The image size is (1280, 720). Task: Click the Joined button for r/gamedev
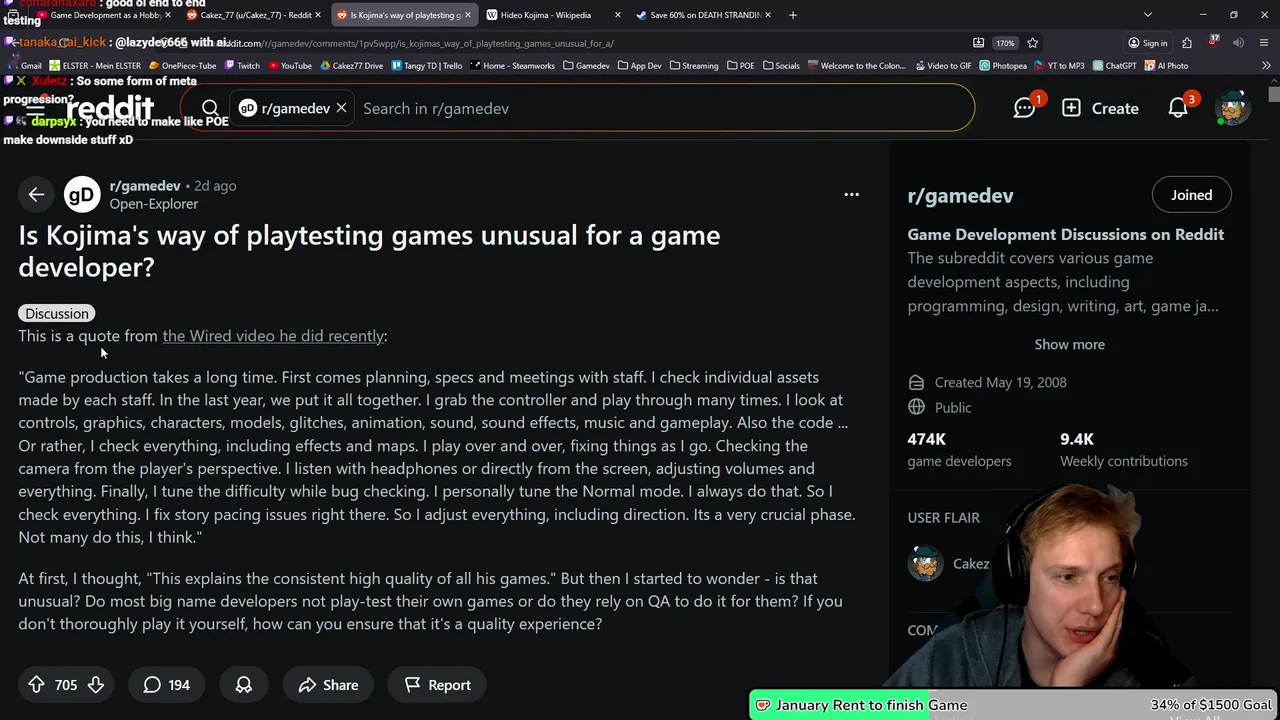point(1191,195)
